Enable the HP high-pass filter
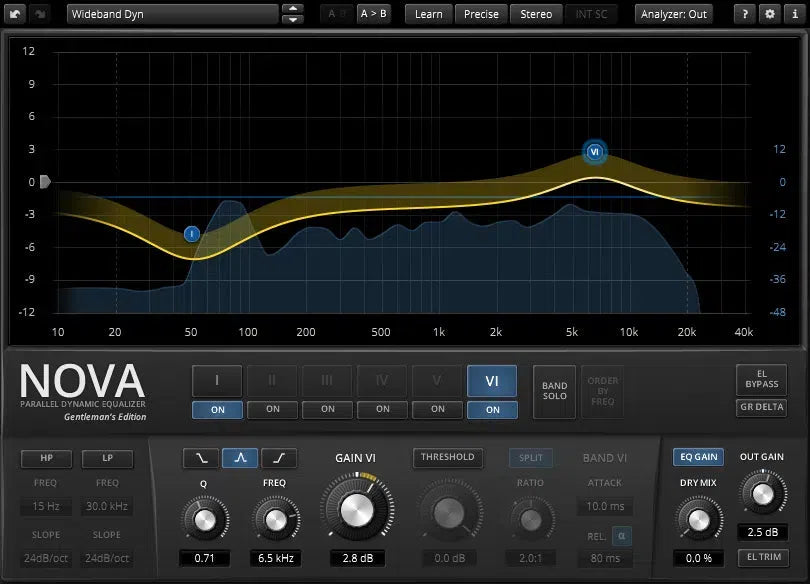810x584 pixels. (x=47, y=459)
